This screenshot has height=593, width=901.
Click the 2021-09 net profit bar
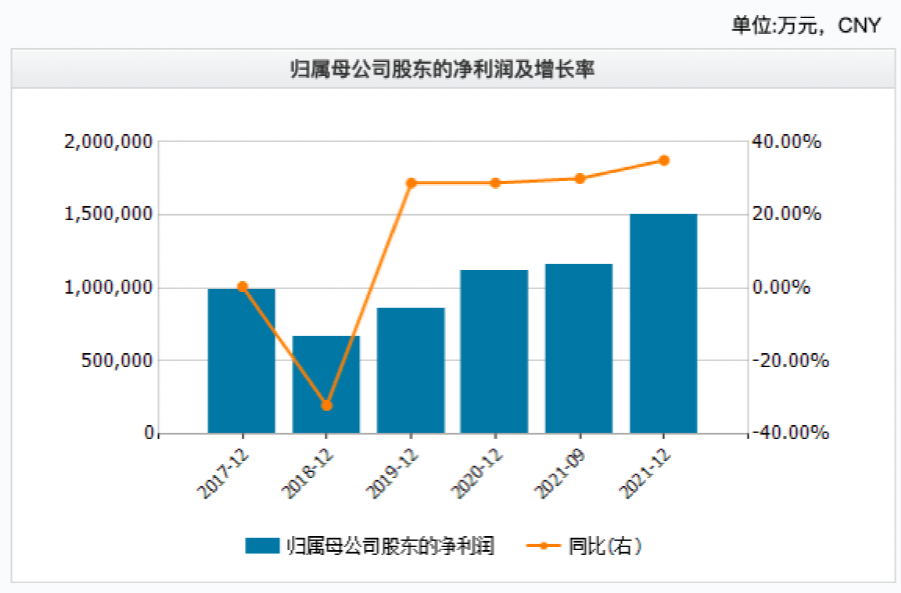(579, 349)
